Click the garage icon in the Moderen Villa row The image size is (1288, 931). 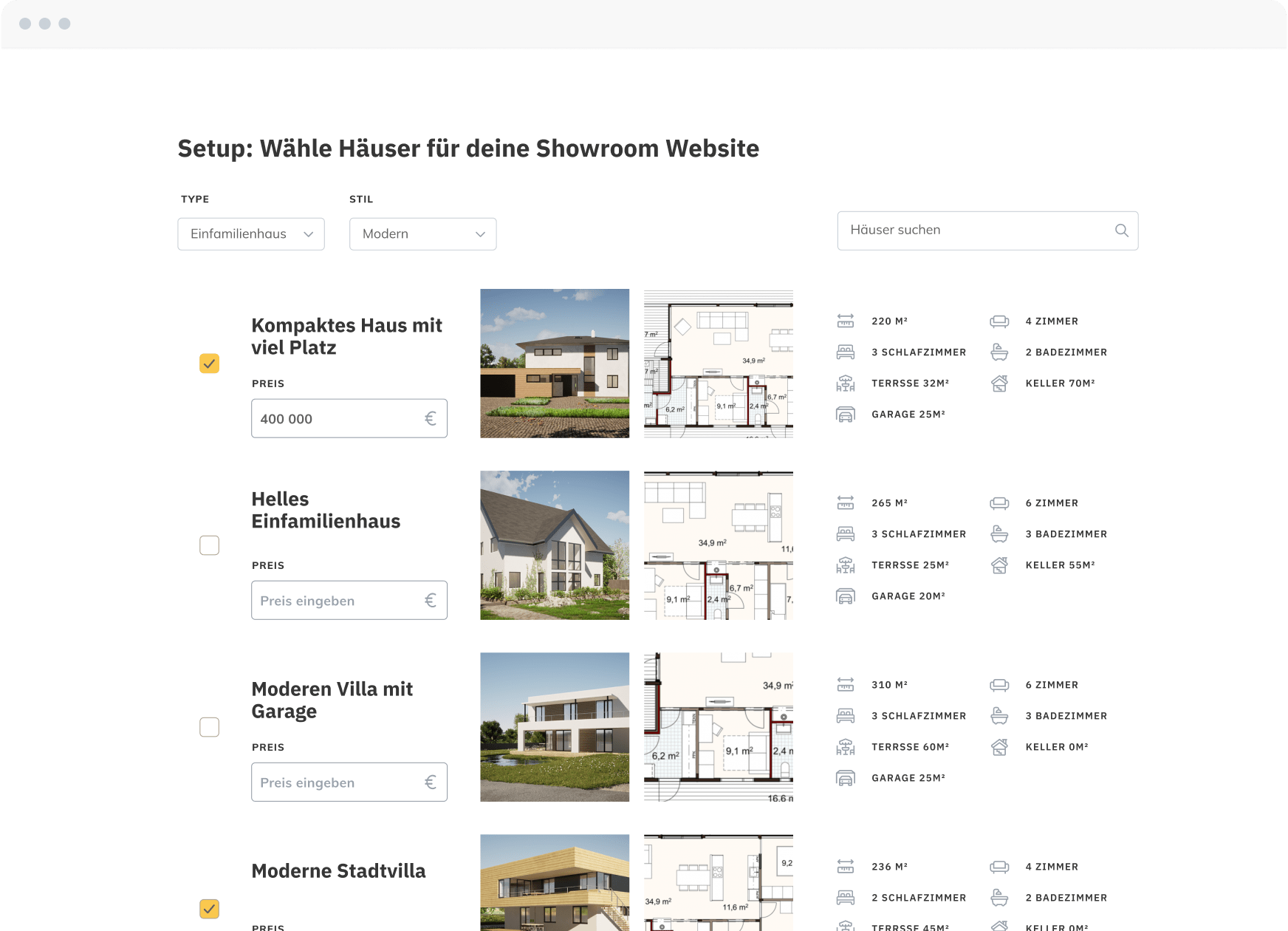point(846,778)
